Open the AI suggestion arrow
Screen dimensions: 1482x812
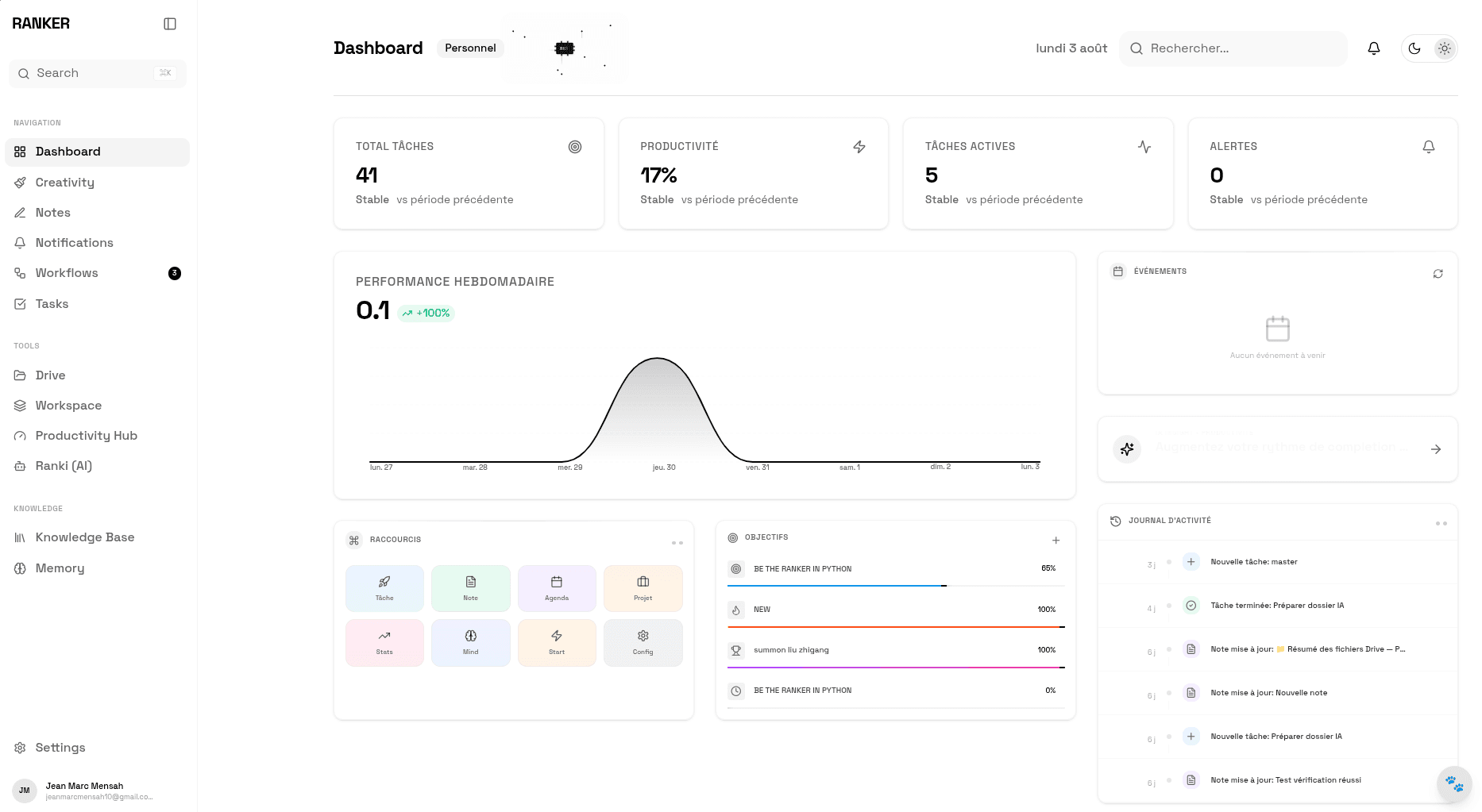pyautogui.click(x=1436, y=449)
